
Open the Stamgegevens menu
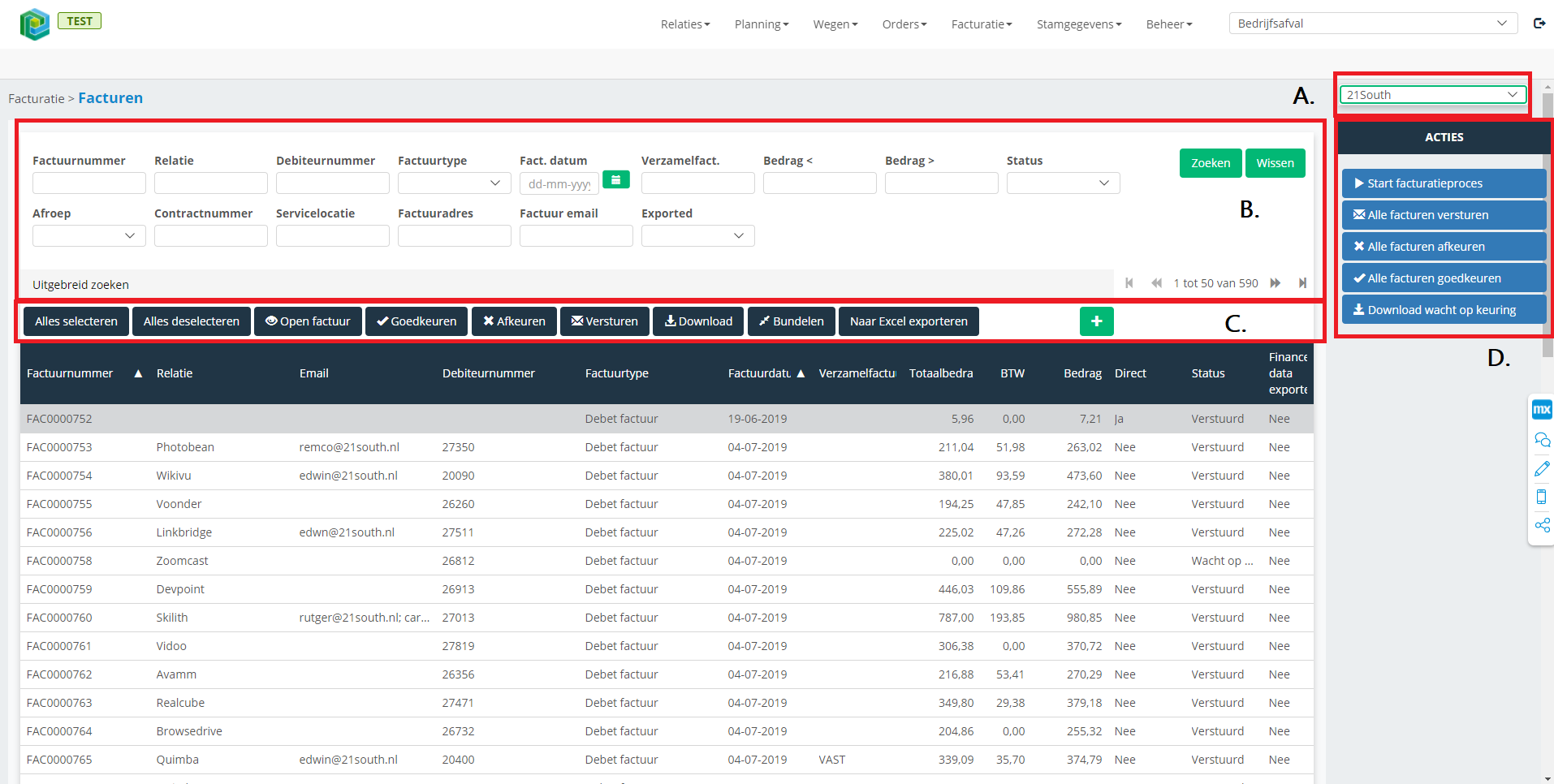1079,24
